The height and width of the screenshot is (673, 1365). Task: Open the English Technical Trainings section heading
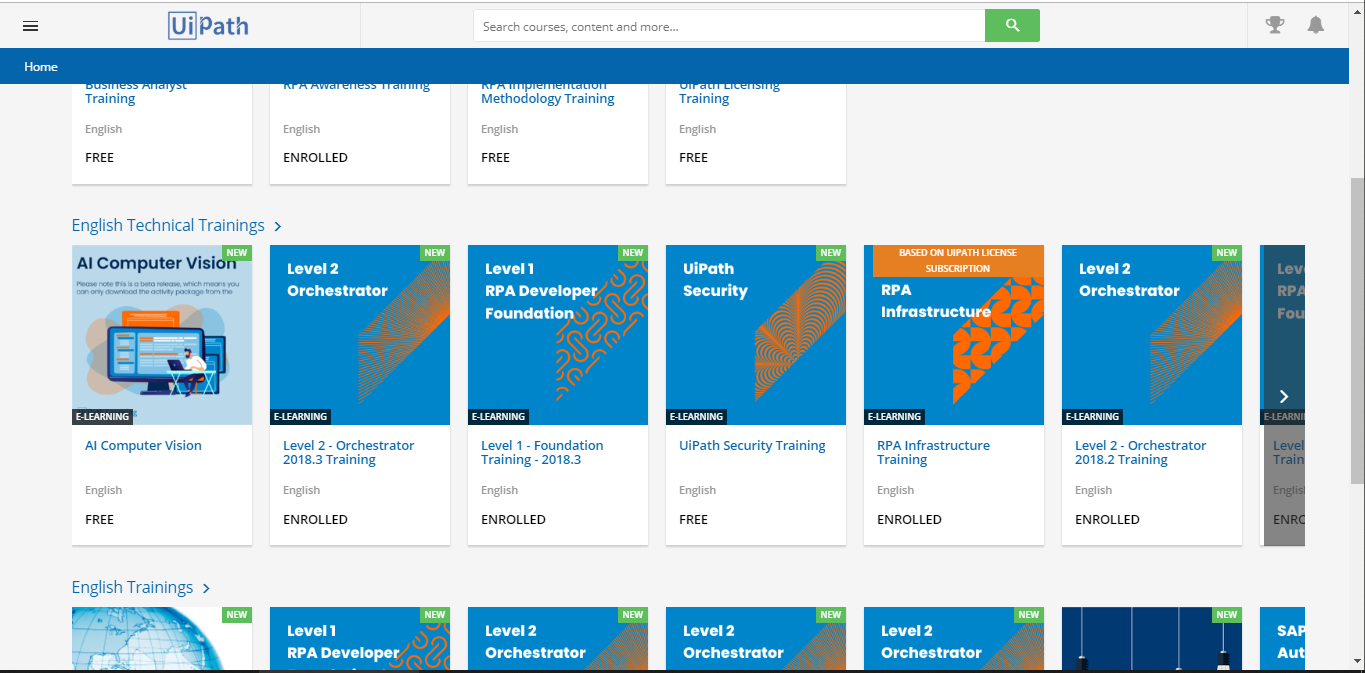[168, 226]
